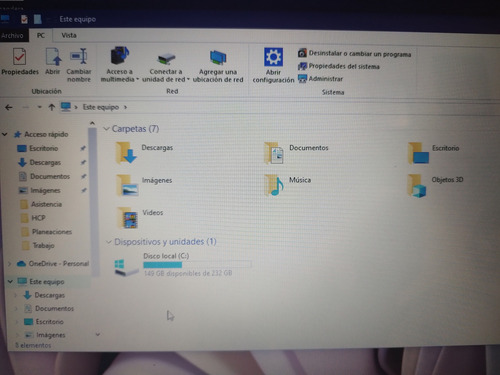This screenshot has width=500, height=375.
Task: Select the PC ribbon tab
Action: [41, 35]
